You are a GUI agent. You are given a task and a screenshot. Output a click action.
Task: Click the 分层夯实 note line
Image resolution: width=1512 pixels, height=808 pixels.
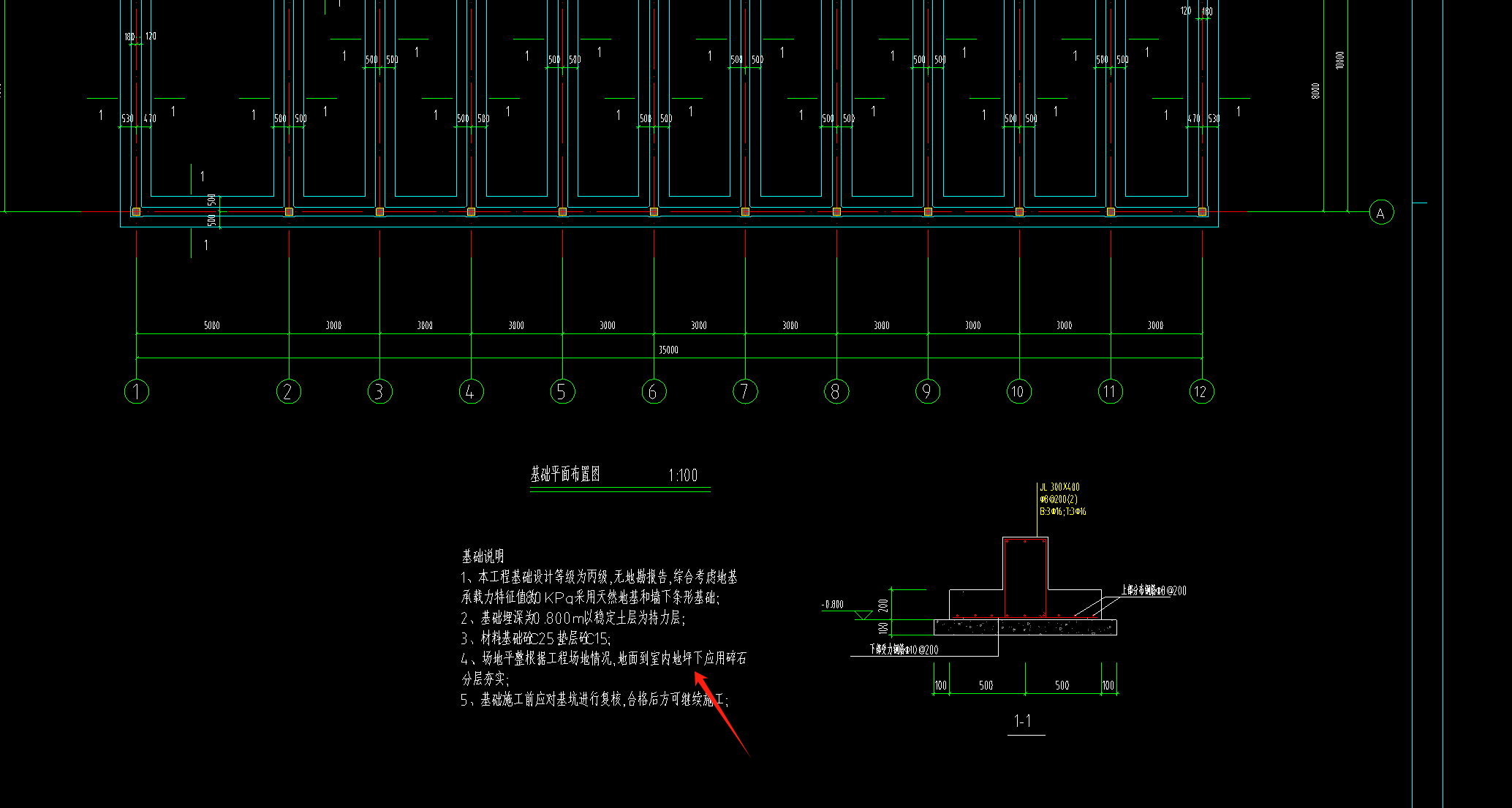[x=485, y=679]
